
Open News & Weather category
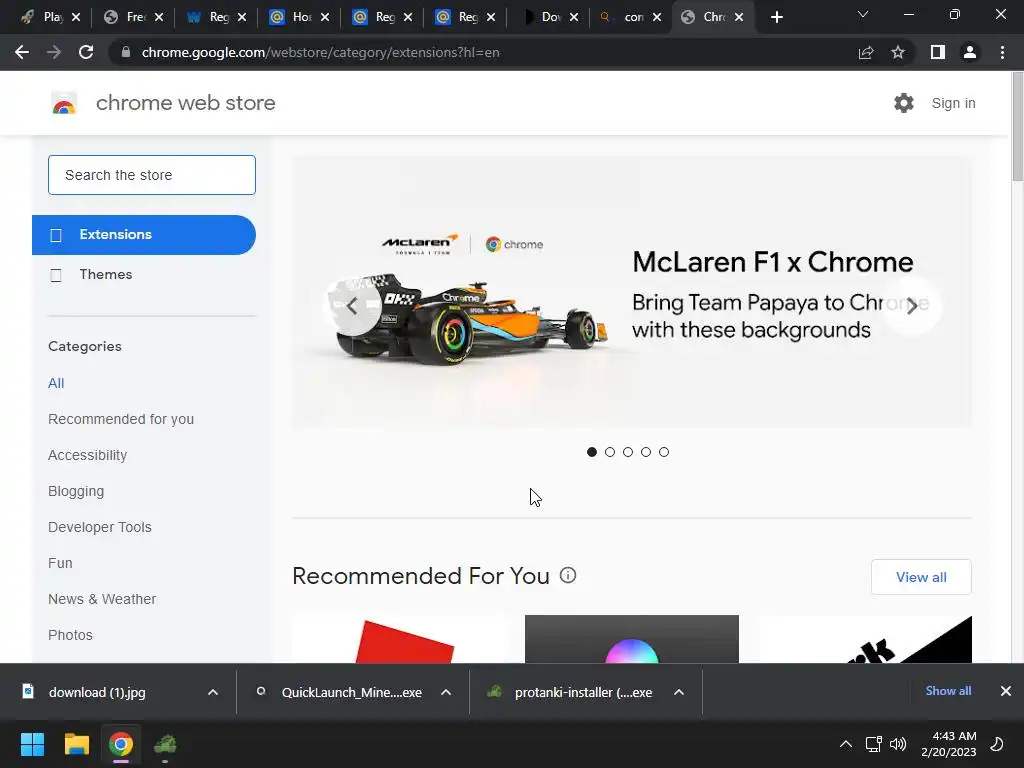102,599
